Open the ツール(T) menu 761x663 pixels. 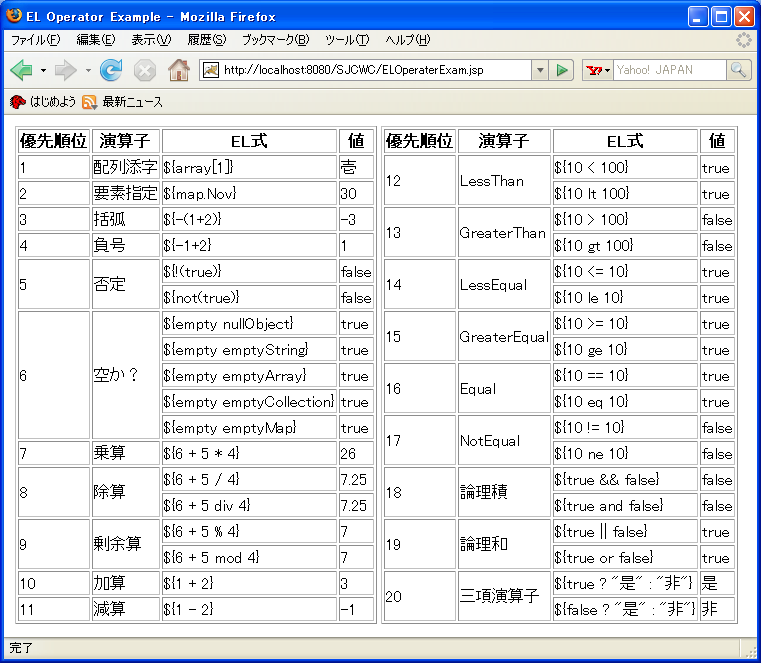[x=347, y=40]
